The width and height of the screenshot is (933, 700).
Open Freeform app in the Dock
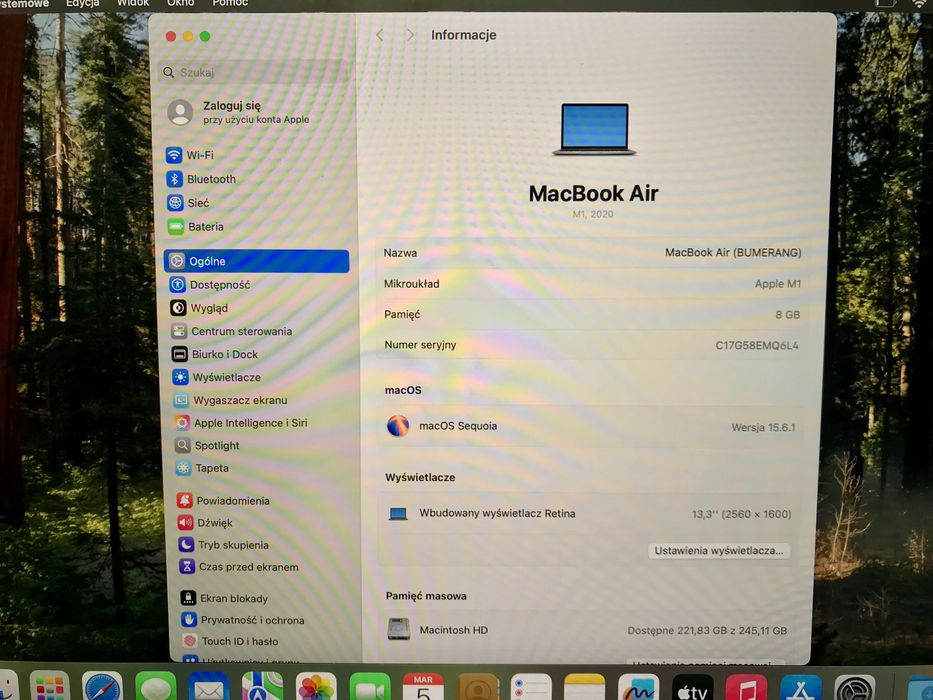[x=638, y=689]
